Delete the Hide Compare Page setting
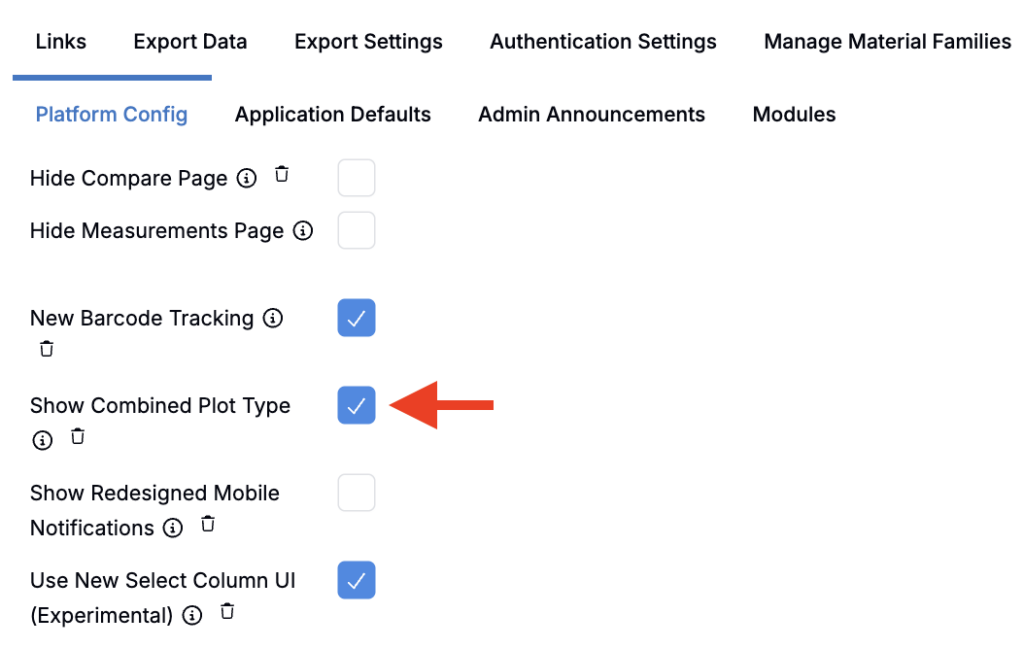1024x649 pixels. [282, 175]
